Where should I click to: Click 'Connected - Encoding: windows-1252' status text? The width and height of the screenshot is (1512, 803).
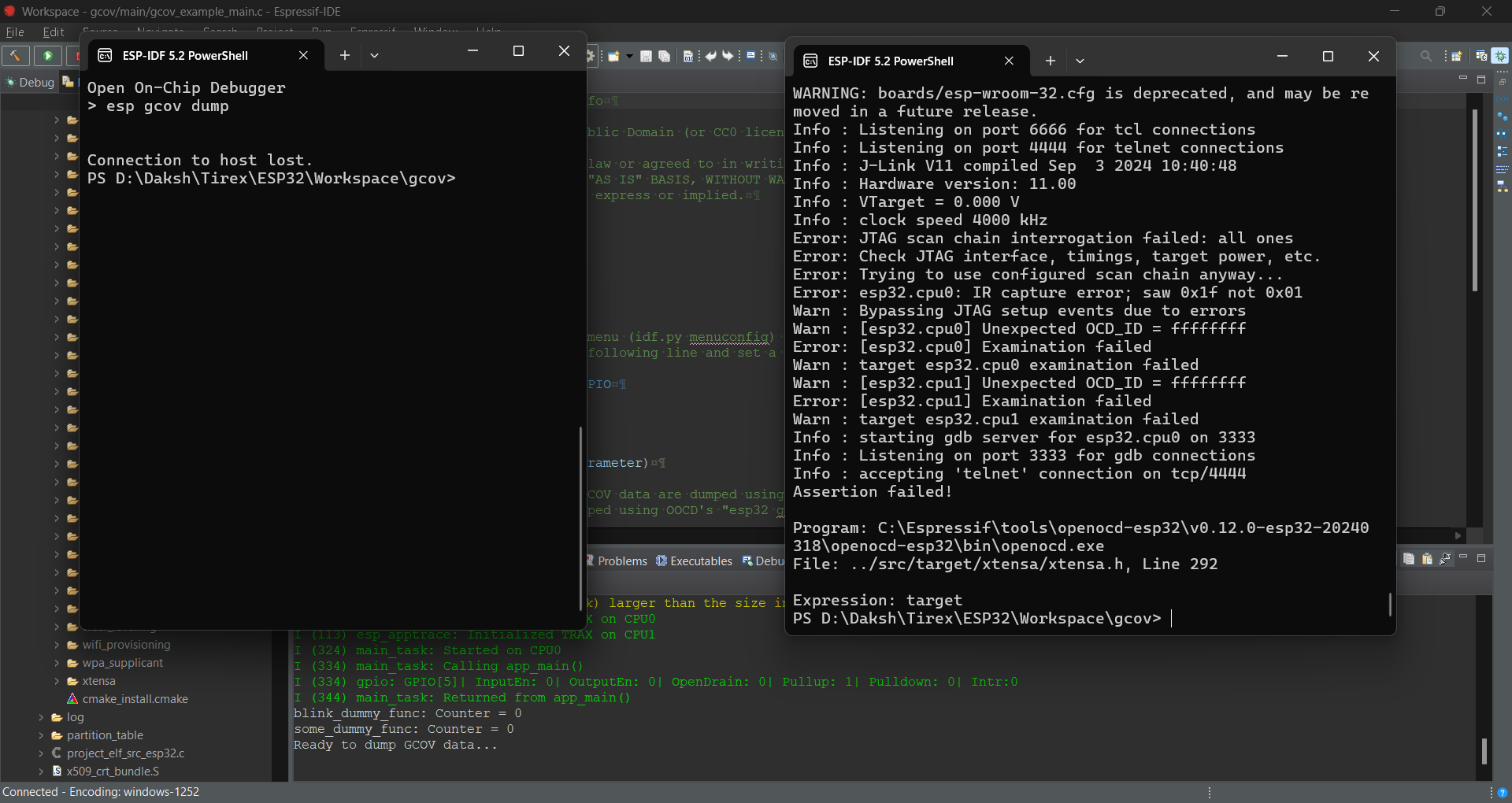click(101, 792)
